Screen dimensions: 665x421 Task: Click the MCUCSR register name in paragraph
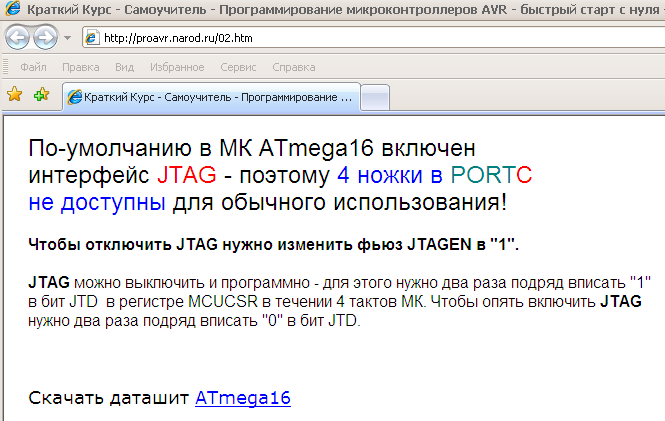tap(223, 301)
